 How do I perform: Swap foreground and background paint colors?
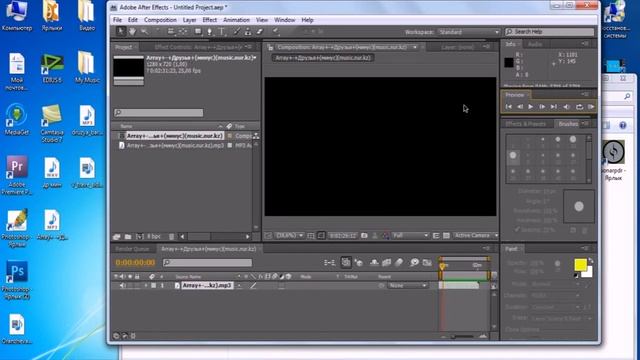pos(591,260)
